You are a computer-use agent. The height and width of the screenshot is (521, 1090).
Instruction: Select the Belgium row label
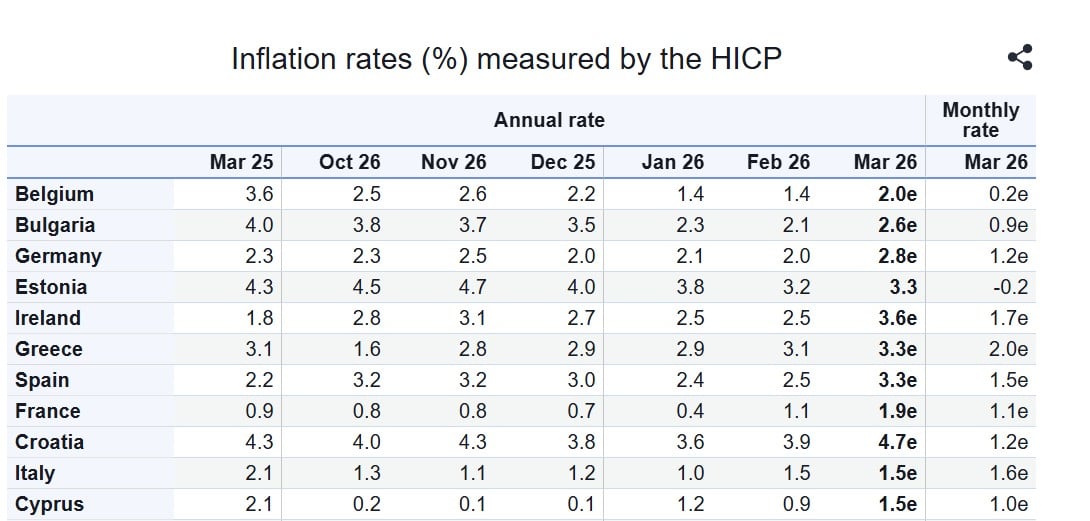[54, 194]
